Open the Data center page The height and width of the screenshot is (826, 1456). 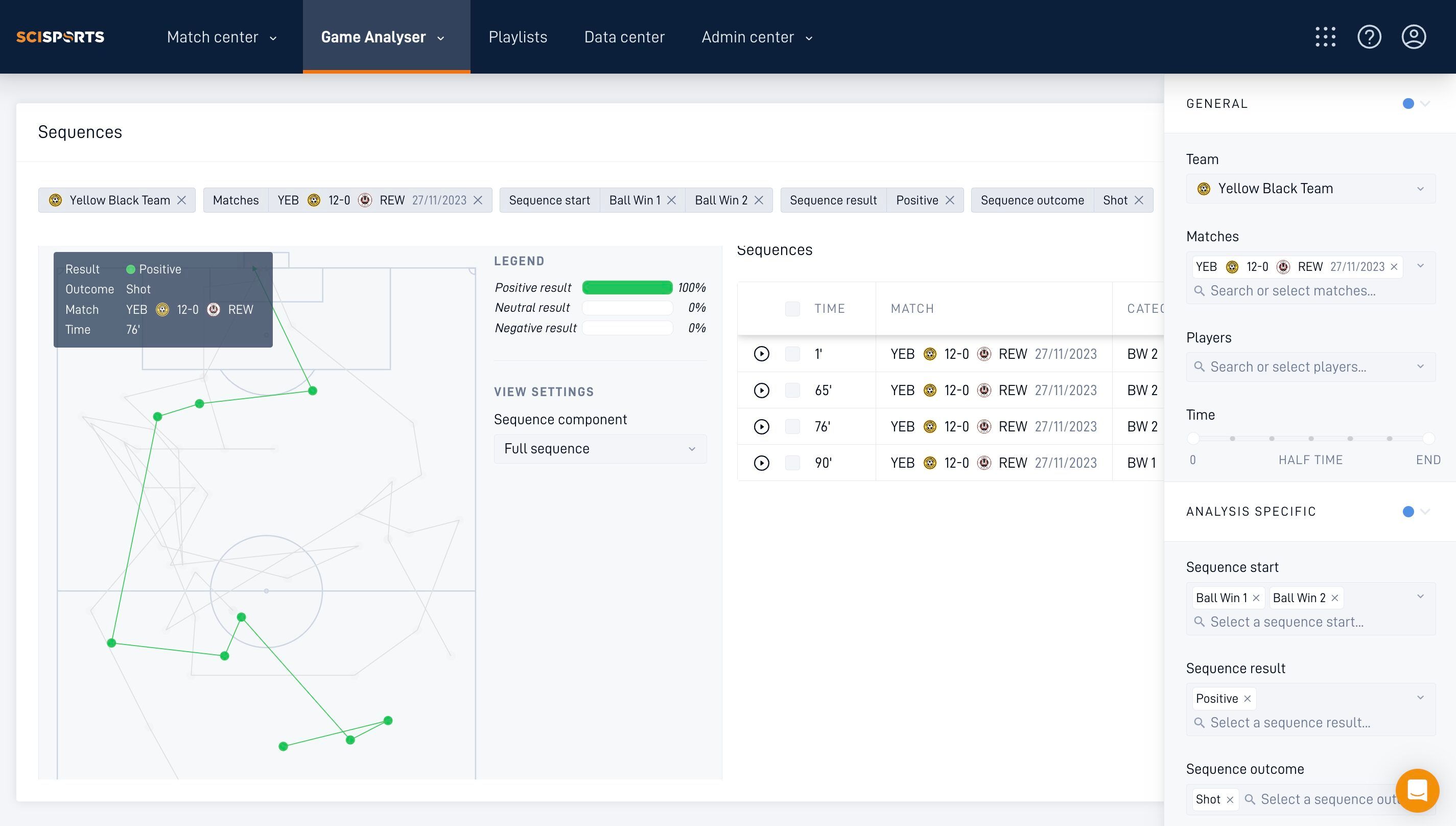click(624, 37)
